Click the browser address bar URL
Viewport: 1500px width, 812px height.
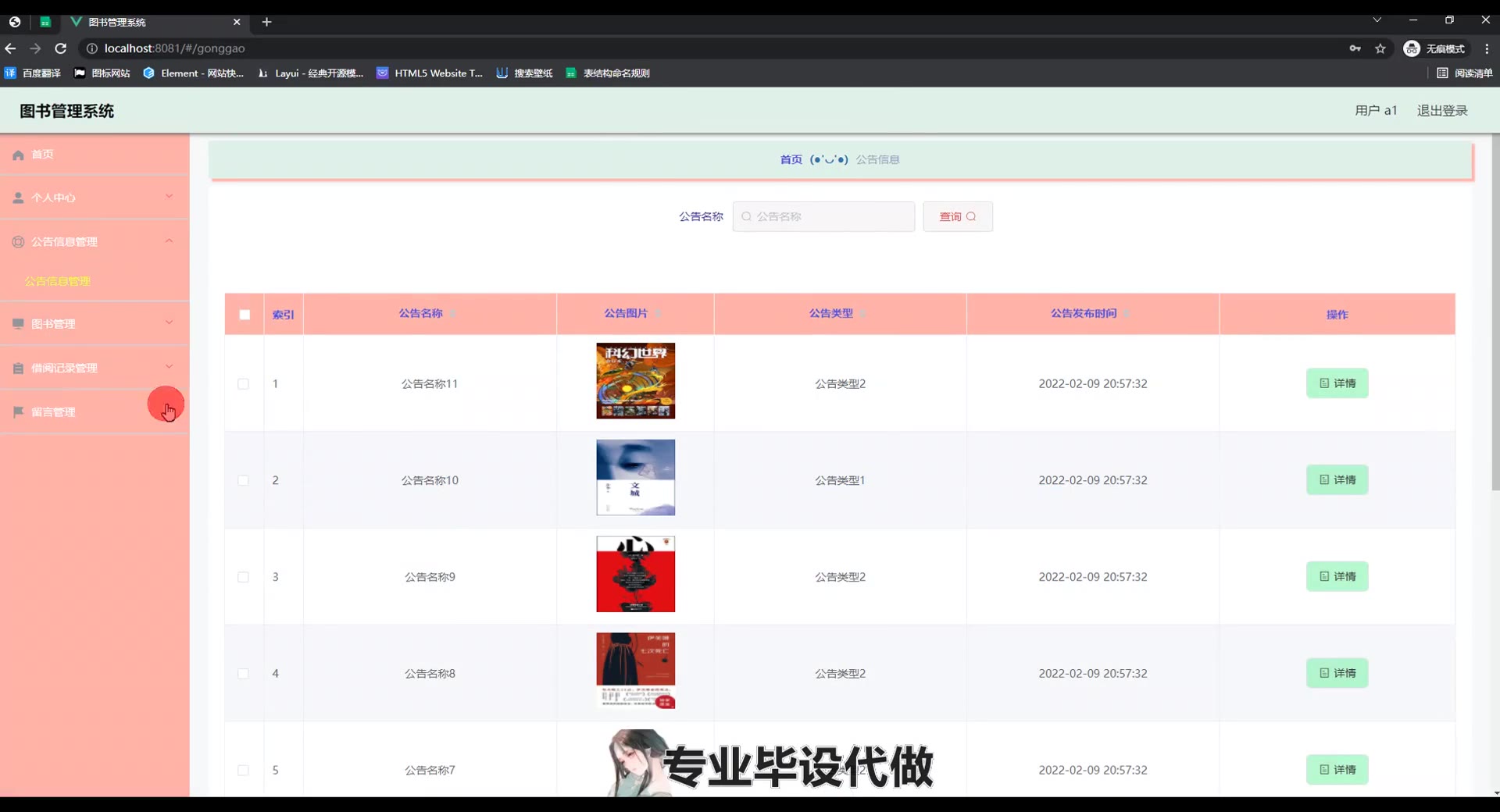coord(174,48)
